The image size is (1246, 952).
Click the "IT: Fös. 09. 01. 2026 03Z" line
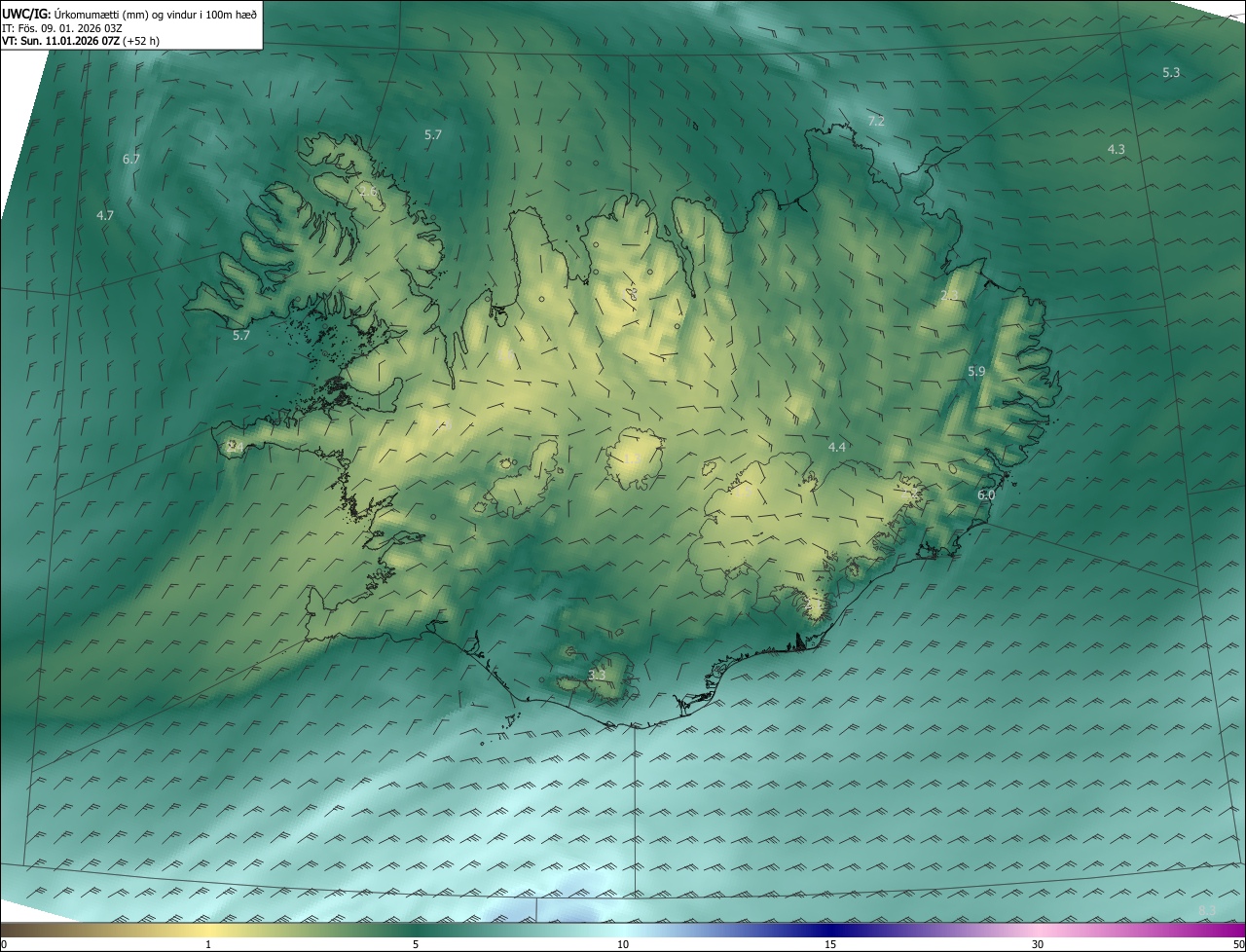coord(62,28)
